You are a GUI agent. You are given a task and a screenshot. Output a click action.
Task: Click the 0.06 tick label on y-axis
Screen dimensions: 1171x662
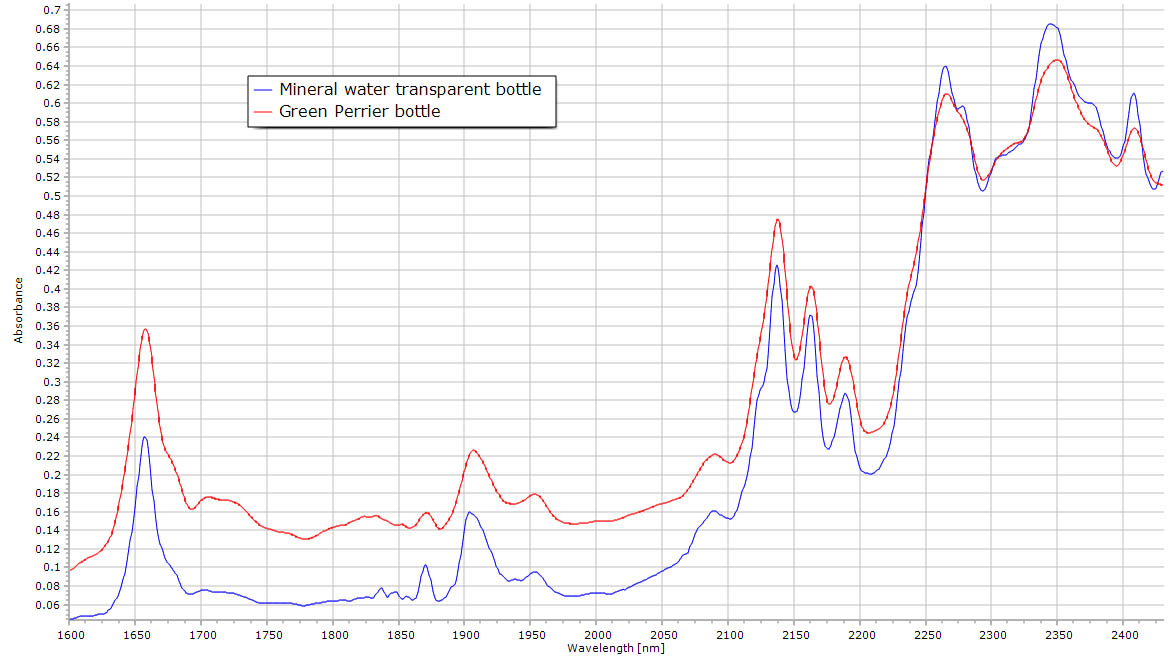49,605
